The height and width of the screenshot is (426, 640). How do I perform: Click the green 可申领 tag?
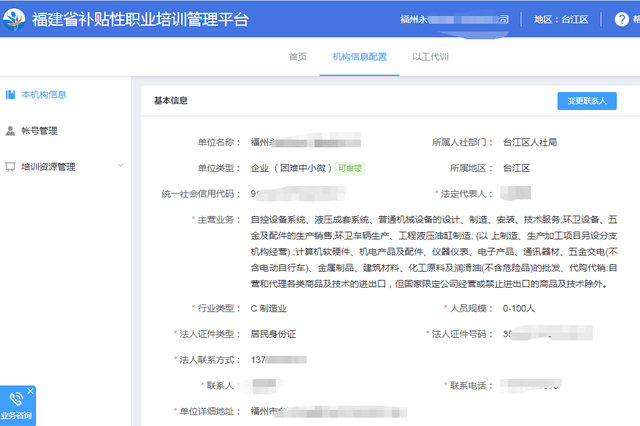pos(349,168)
